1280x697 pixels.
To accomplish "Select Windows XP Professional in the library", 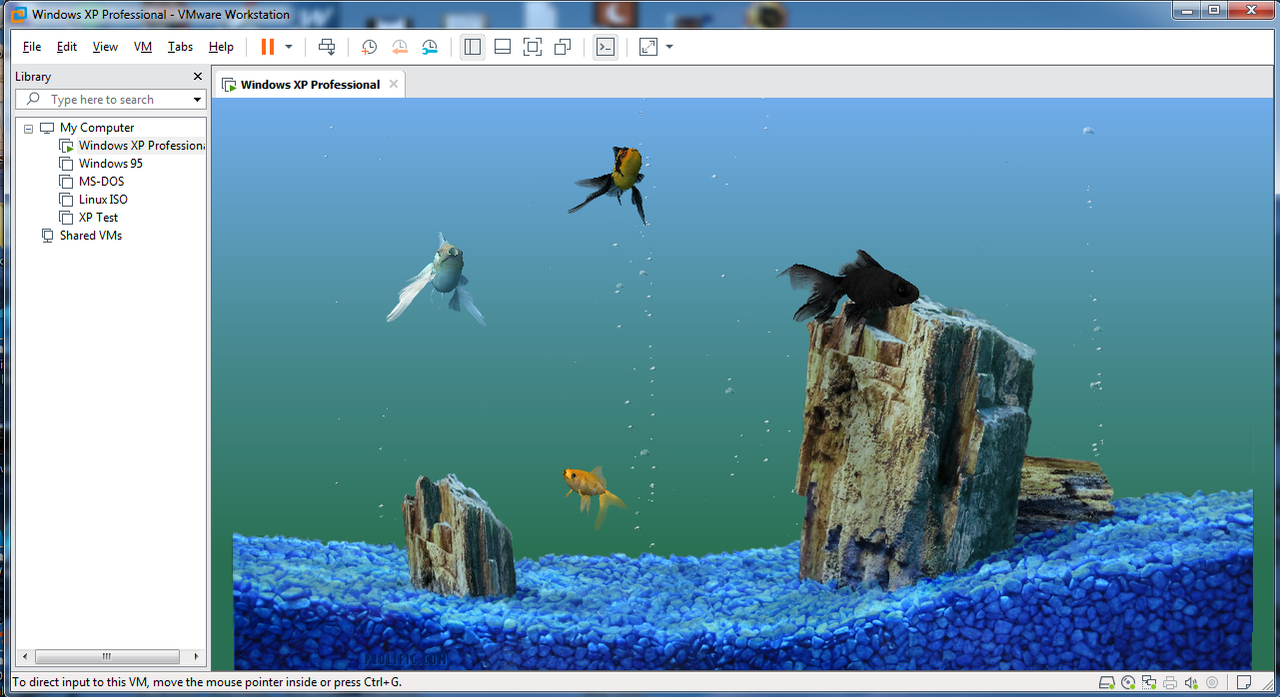I will coord(141,146).
